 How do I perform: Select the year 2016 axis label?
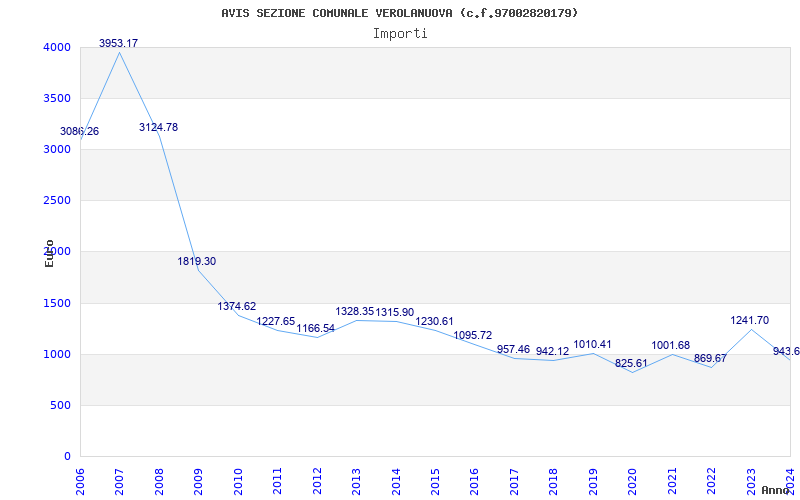point(474,481)
